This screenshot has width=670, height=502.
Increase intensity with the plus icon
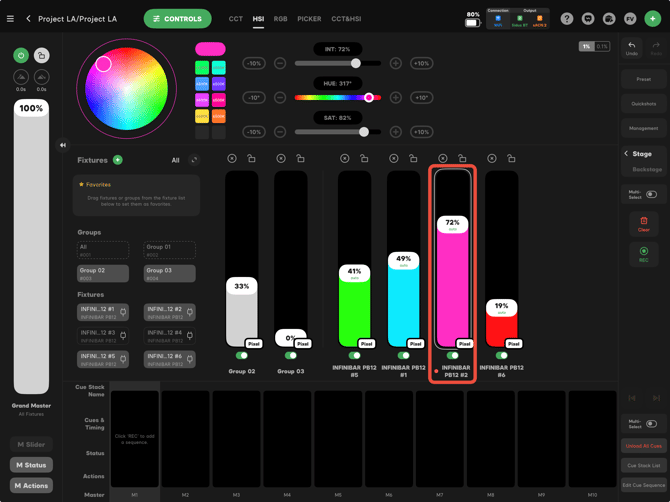pyautogui.click(x=396, y=64)
